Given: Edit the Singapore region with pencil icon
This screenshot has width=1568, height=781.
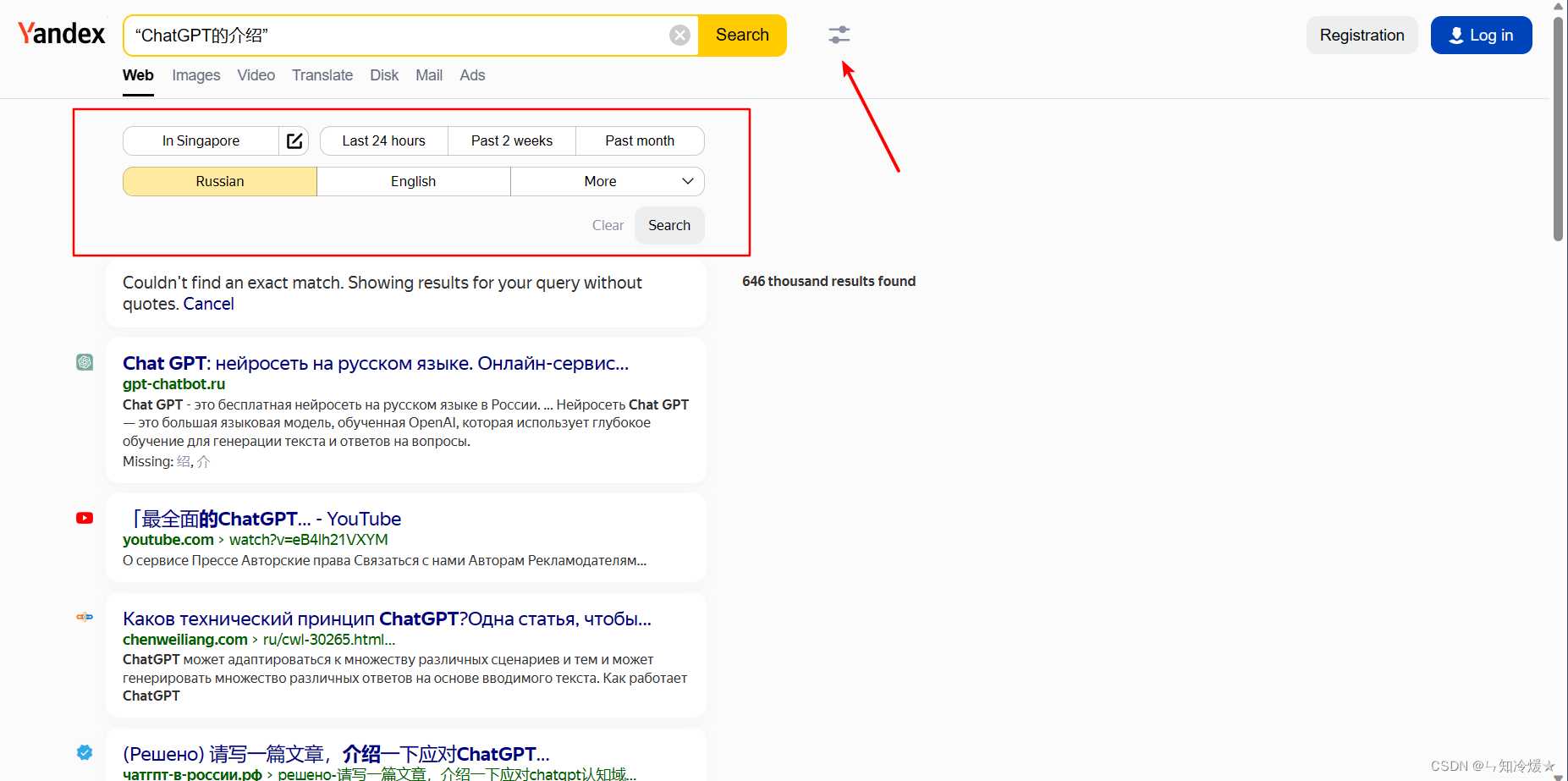Looking at the screenshot, I should pos(294,140).
